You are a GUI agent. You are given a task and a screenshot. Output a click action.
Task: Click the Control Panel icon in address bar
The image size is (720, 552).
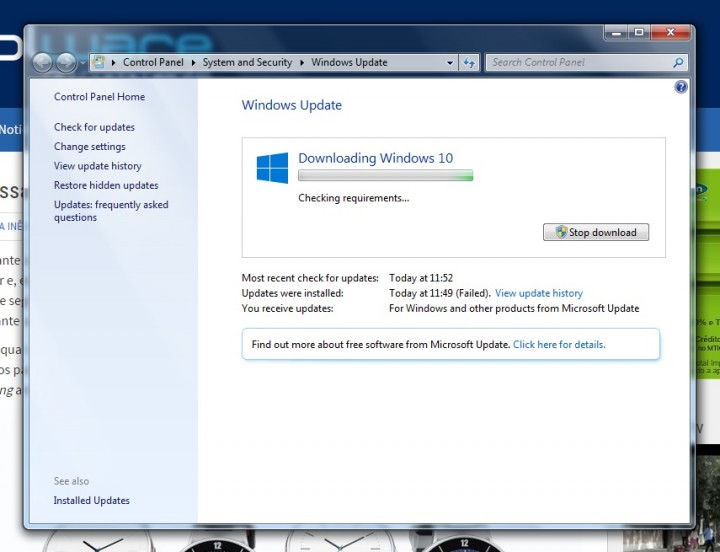point(99,62)
